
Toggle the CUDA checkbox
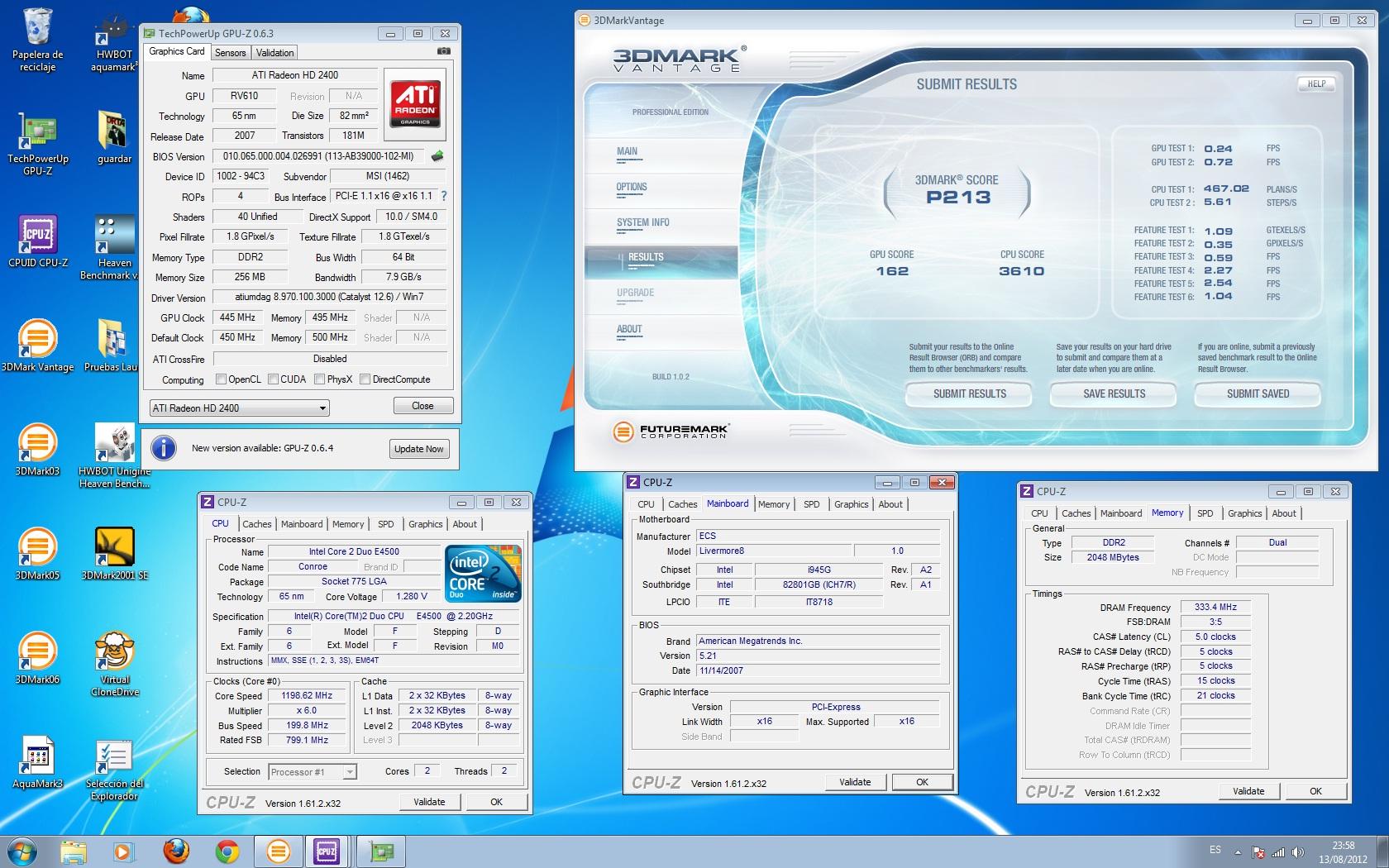point(273,379)
